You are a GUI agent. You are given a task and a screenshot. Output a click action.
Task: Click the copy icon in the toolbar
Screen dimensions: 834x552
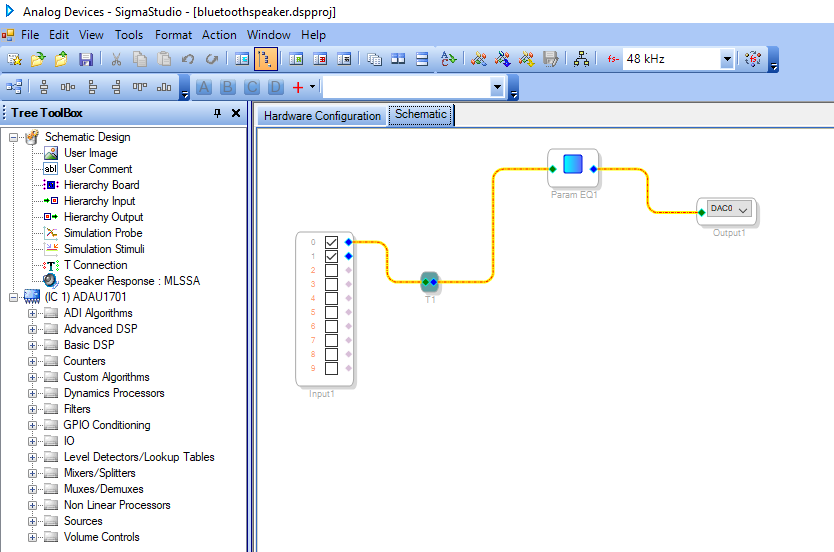[x=140, y=59]
